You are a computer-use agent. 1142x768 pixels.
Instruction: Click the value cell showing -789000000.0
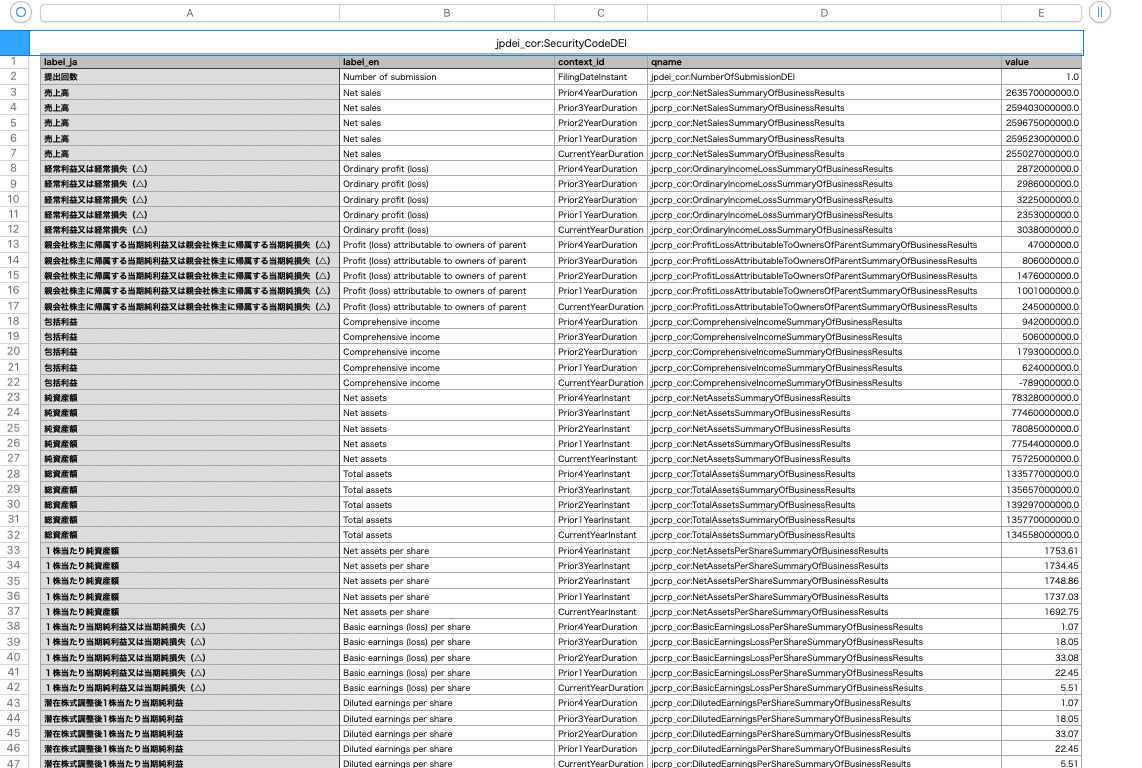tap(1041, 382)
